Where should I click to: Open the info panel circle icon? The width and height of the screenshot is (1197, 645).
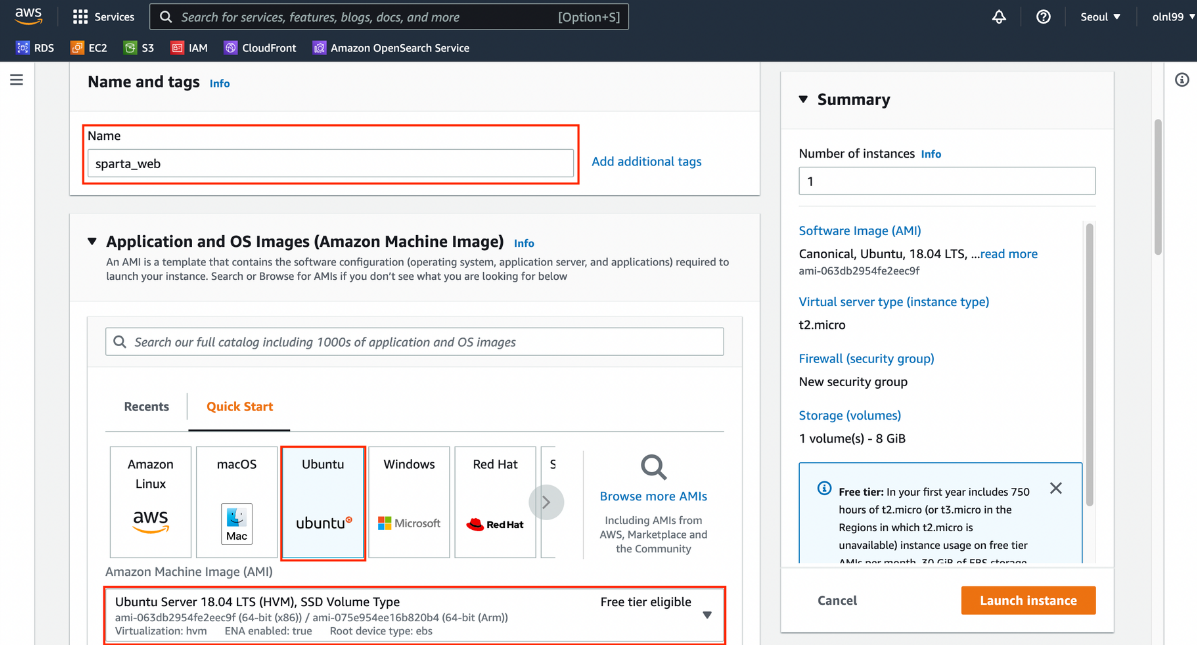tap(1182, 80)
